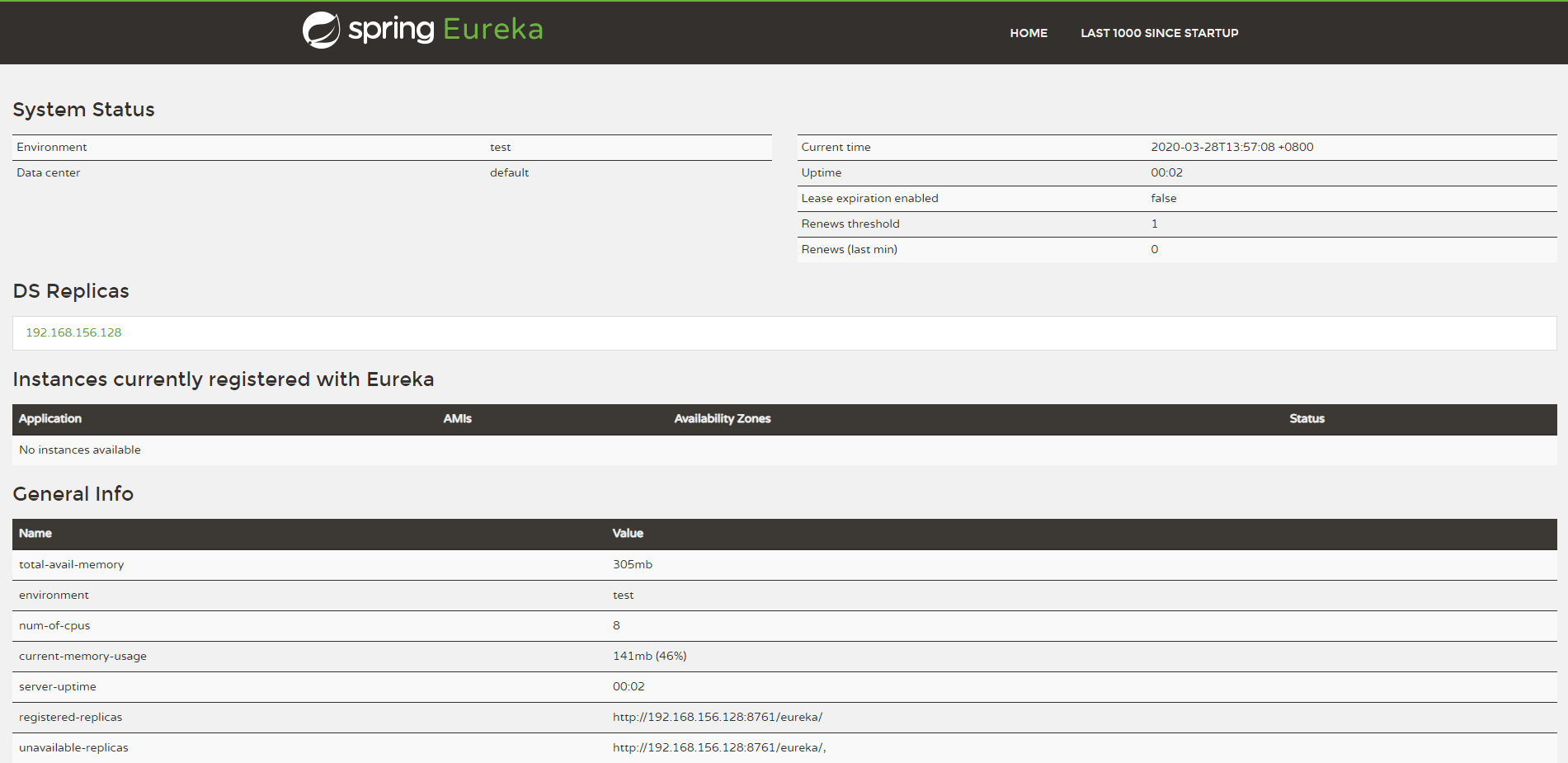Screen dimensions: 1568x763
Task: Open the HOME navigation item
Action: click(x=1028, y=33)
